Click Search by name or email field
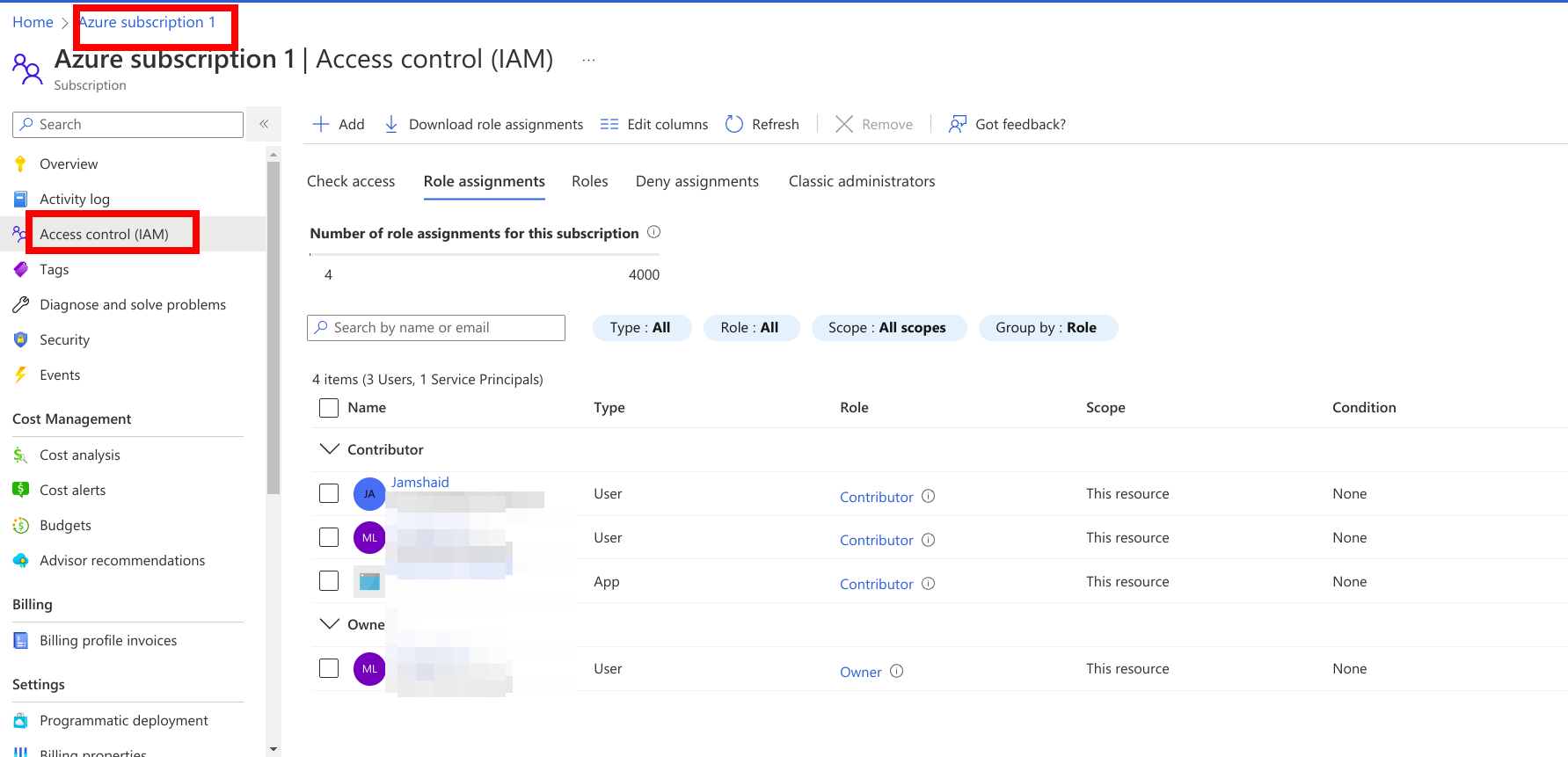The width and height of the screenshot is (1568, 757). [x=436, y=328]
